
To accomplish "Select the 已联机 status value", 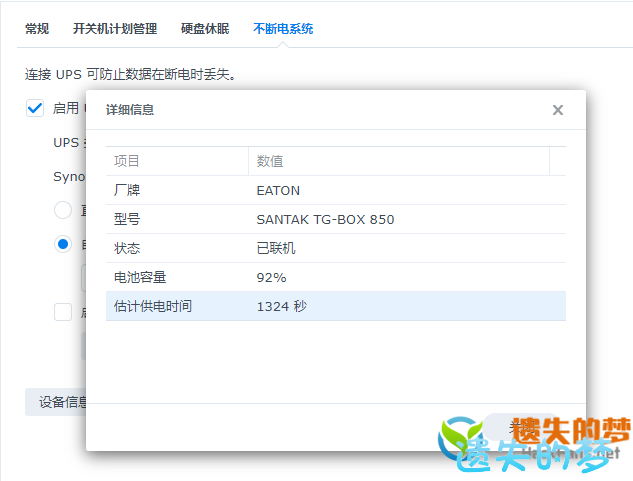I will point(276,248).
